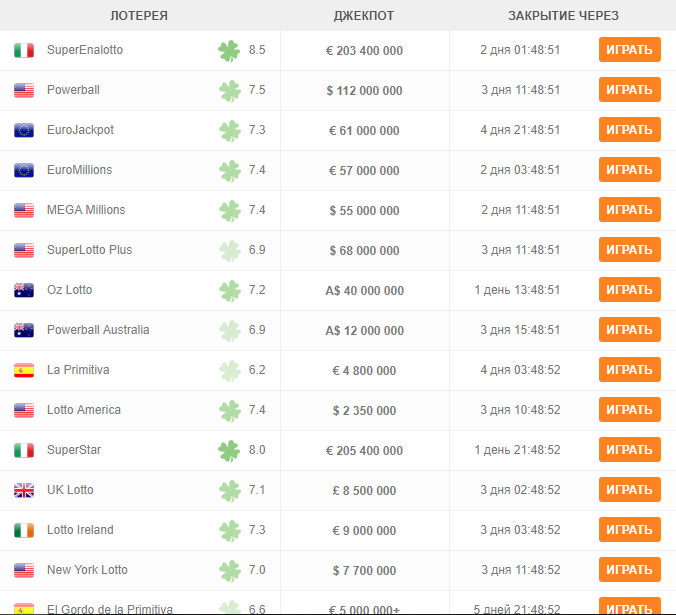This screenshot has width=676, height=615.
Task: Play La Primitiva via ИГРАТЬ button
Action: tap(629, 370)
